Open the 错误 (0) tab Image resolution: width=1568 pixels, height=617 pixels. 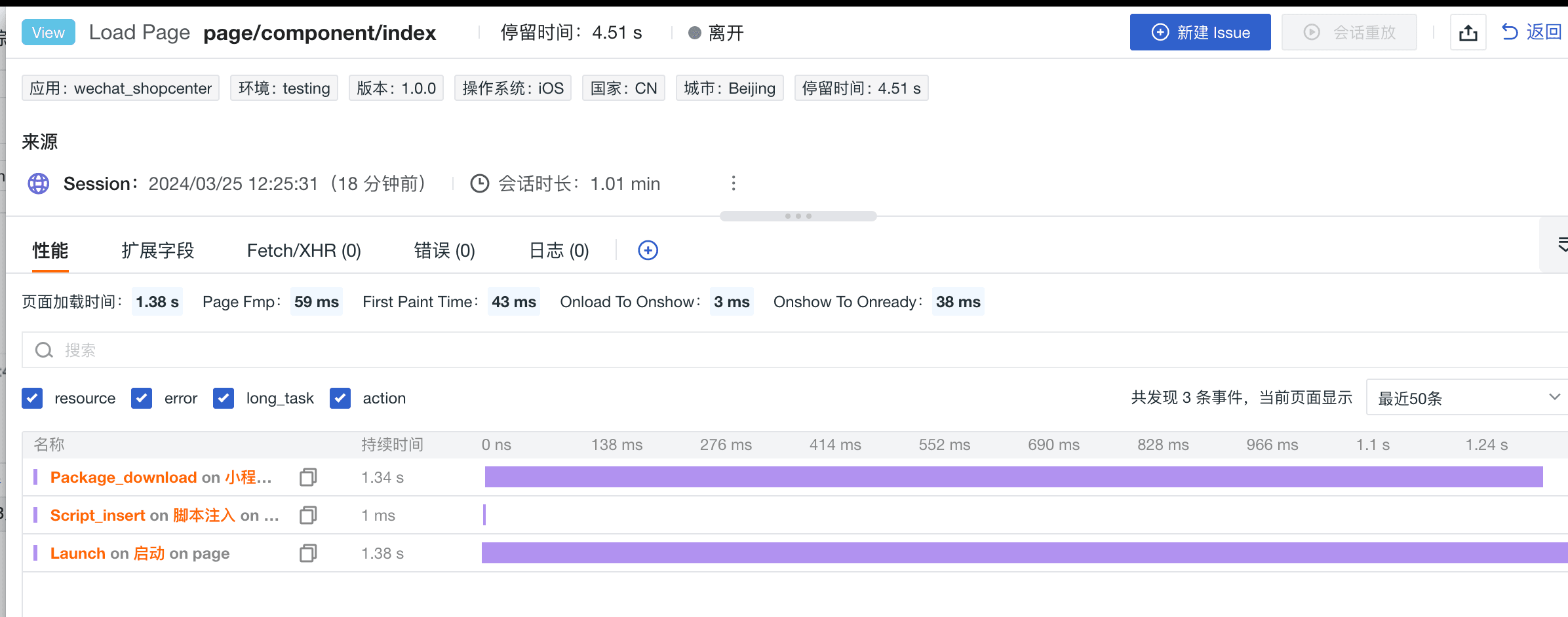[x=444, y=251]
